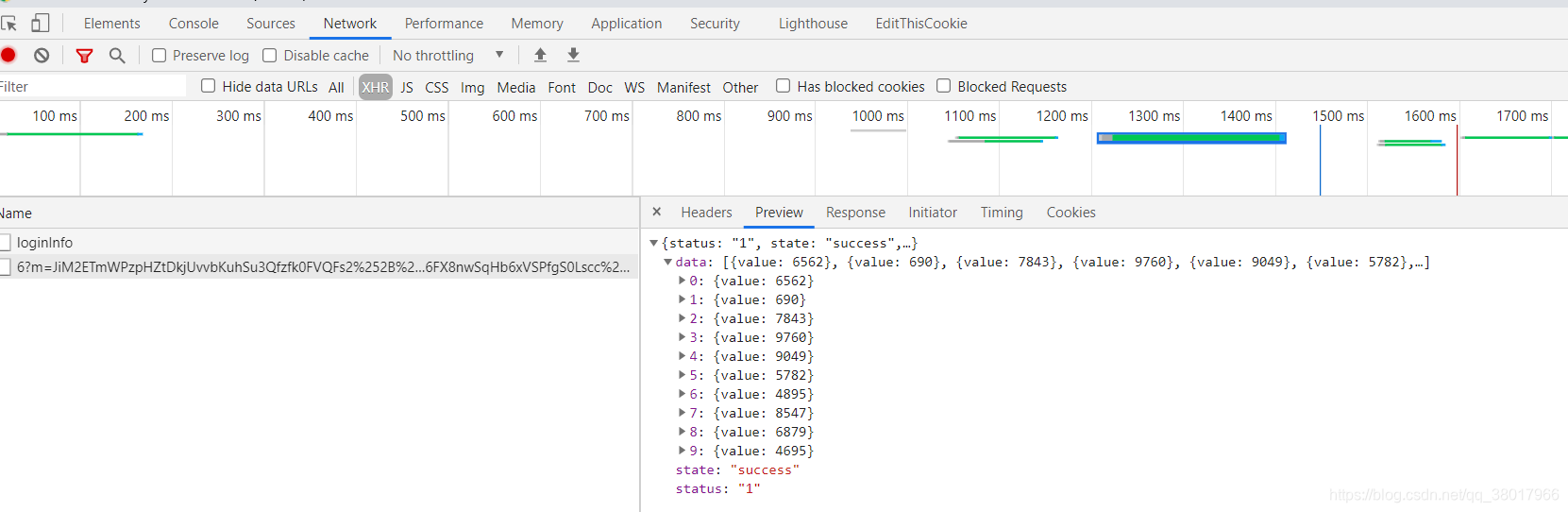Activate the inspect element picker icon

[8, 24]
